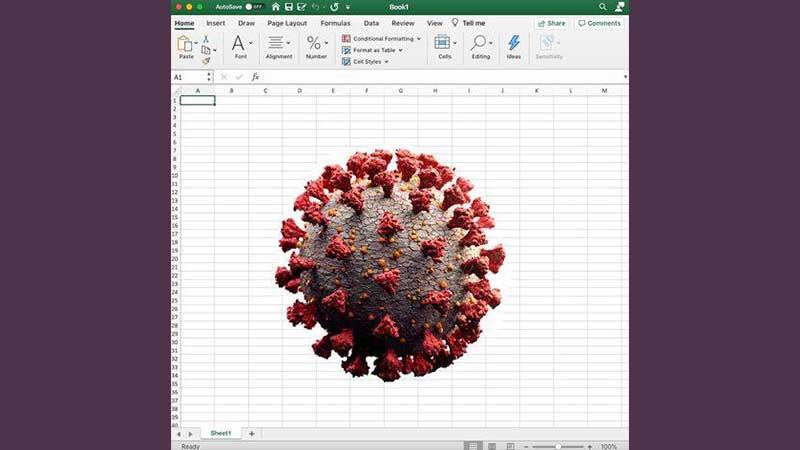Open the View ribbon tab

pos(435,23)
